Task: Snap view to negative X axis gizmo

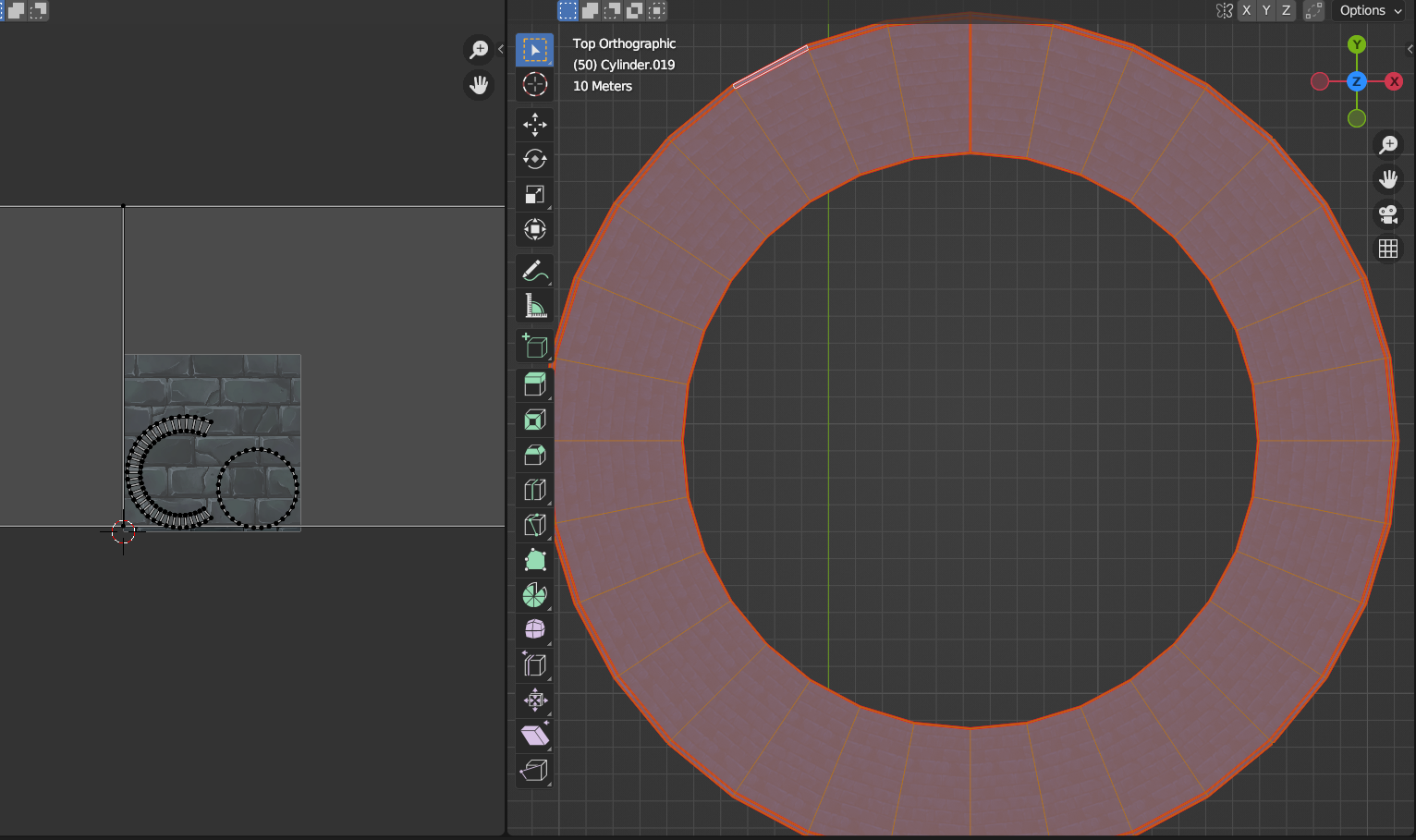Action: point(1320,81)
